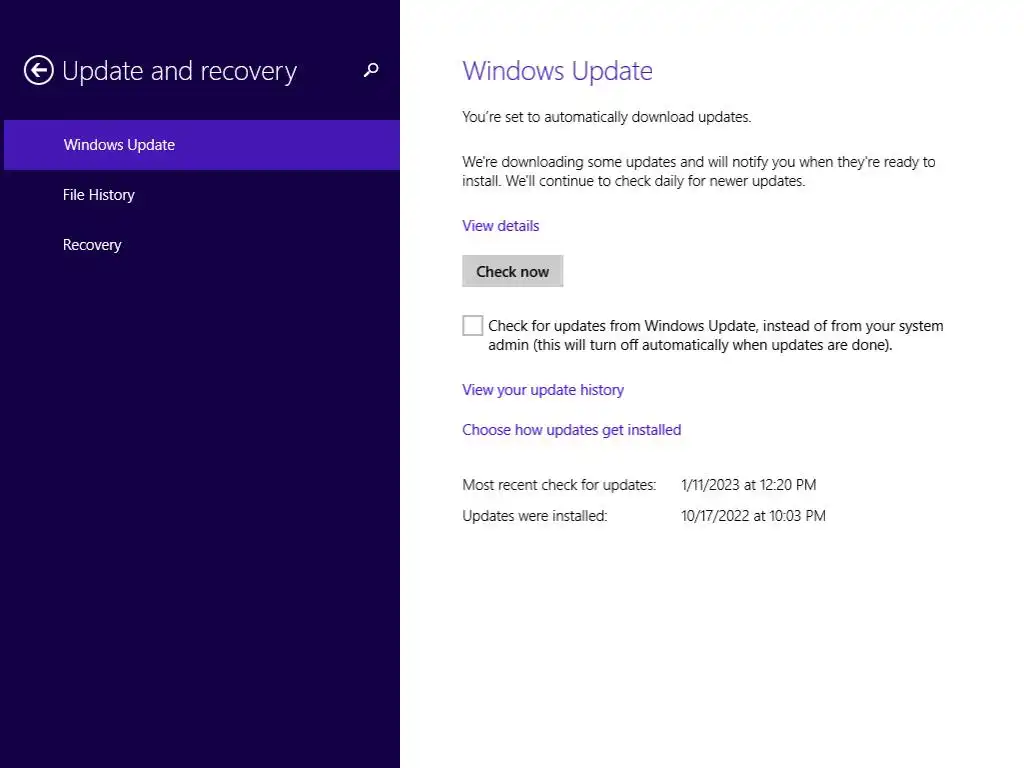
Task: Go back using the circled arrow icon
Action: pos(39,70)
